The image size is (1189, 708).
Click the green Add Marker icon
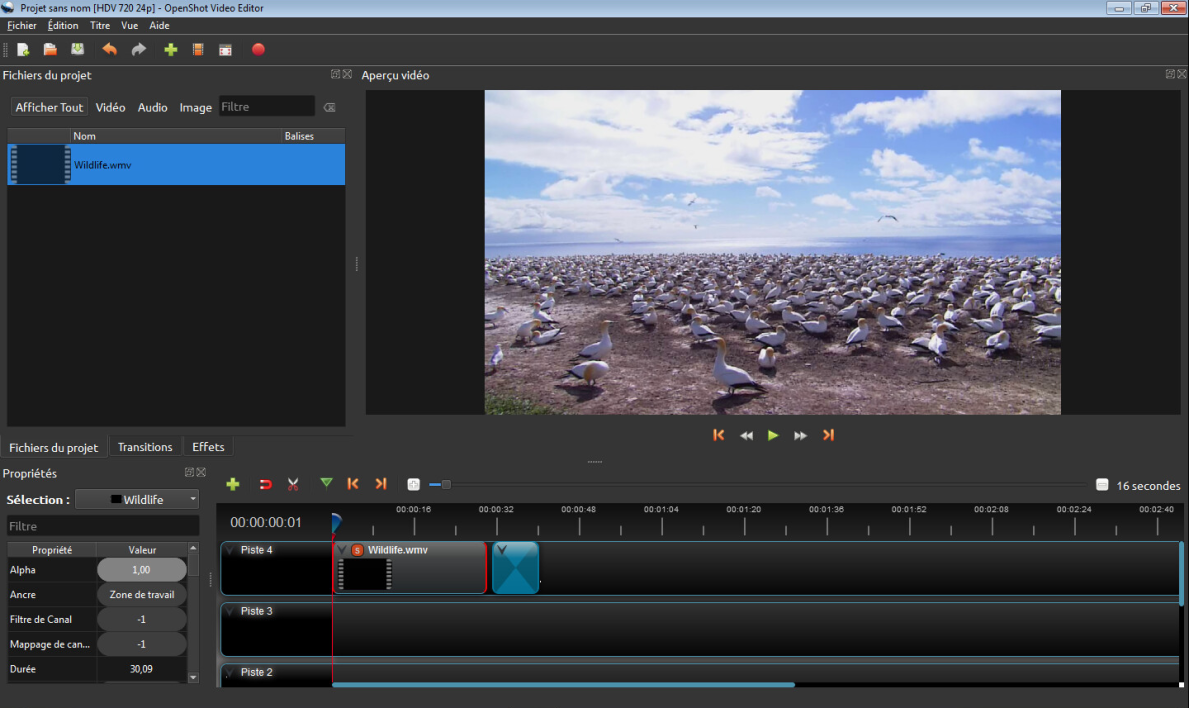[x=326, y=483]
